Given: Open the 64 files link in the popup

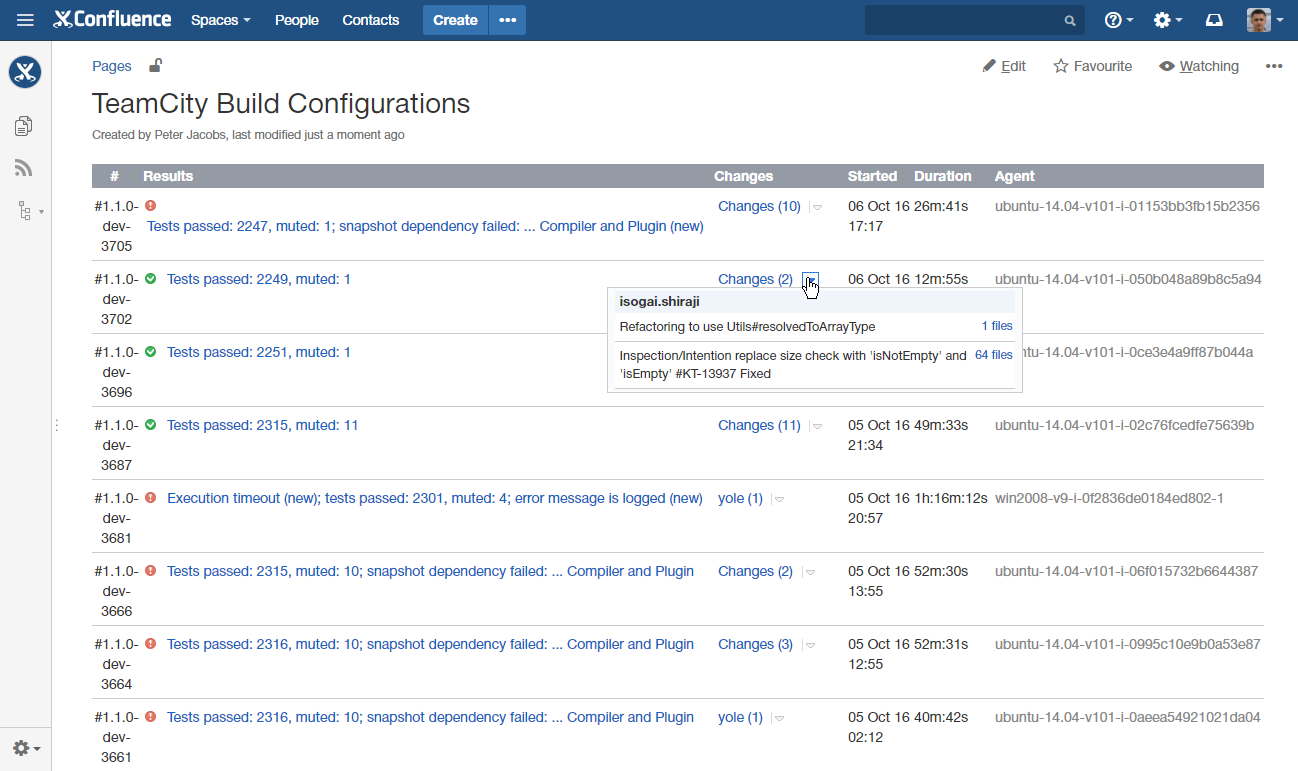Looking at the screenshot, I should tap(993, 355).
